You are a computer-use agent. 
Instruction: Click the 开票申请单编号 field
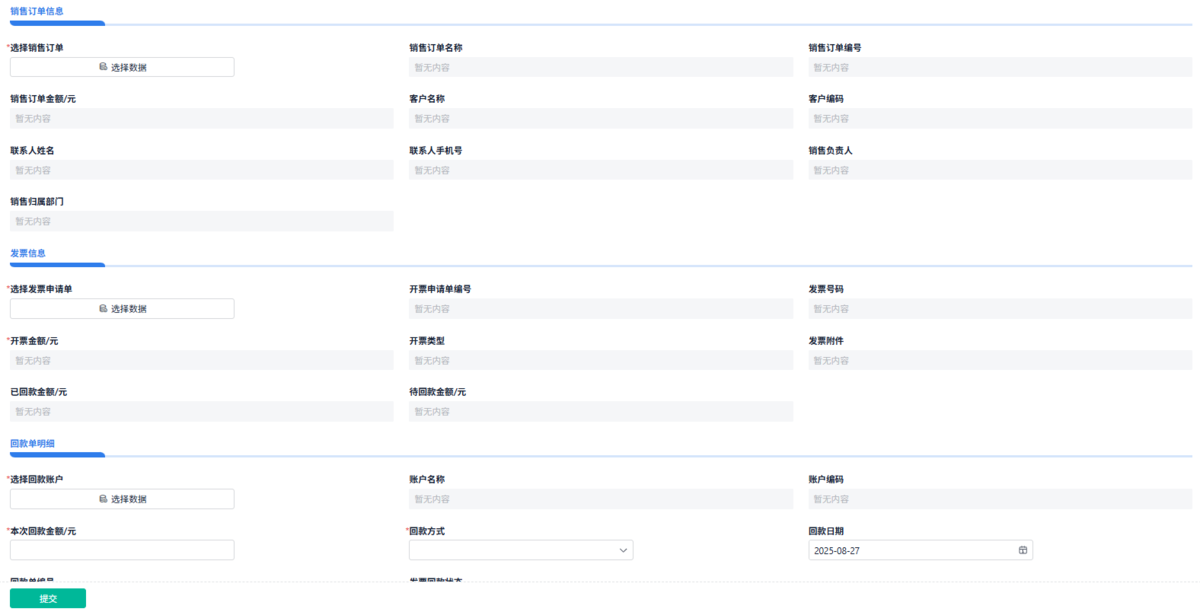click(601, 309)
